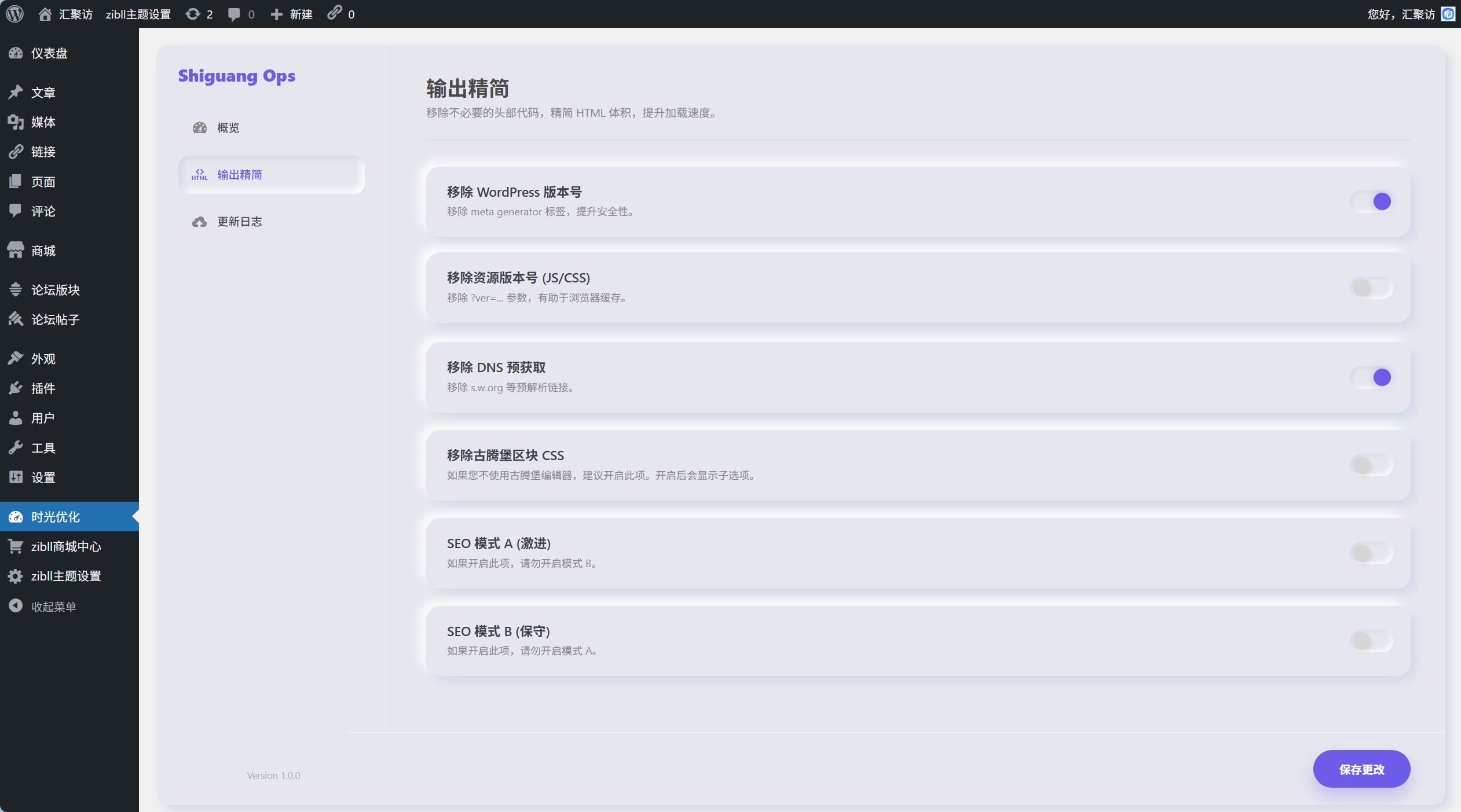Click the user avatar in the top right
This screenshot has width=1461, height=812.
coord(1448,14)
